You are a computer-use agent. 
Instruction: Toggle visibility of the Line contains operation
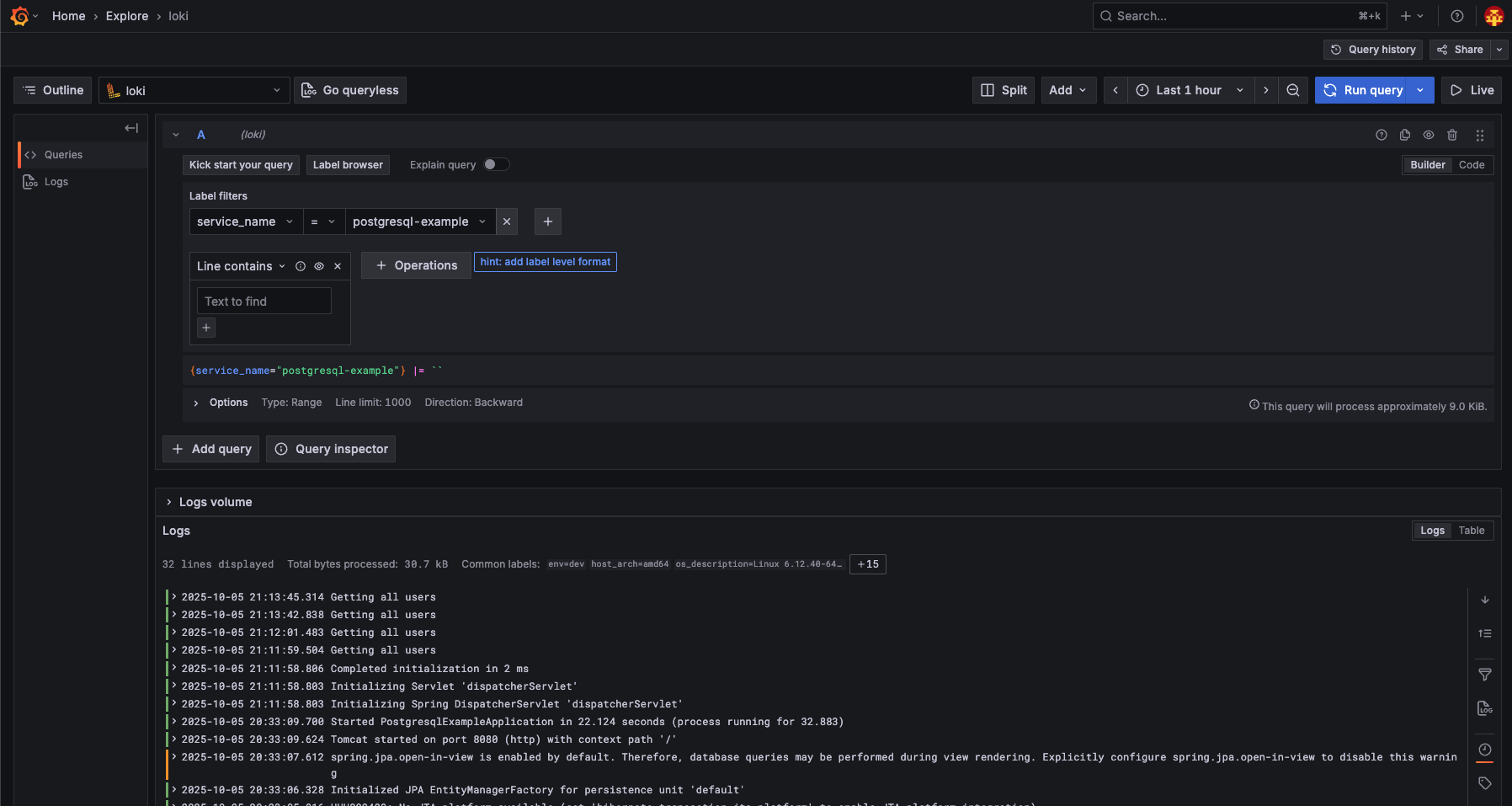[319, 265]
